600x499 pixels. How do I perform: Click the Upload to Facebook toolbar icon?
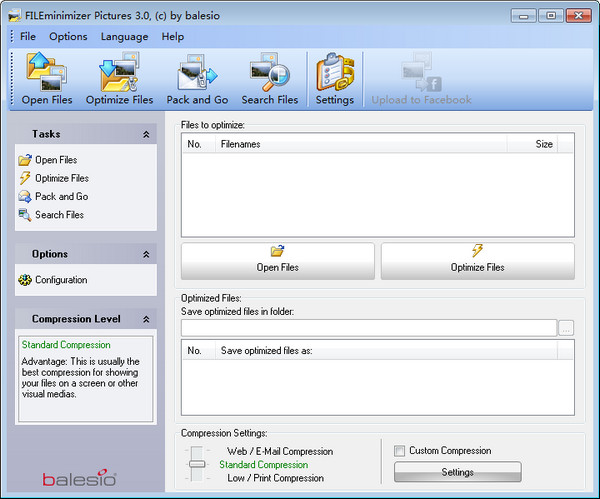(x=421, y=79)
